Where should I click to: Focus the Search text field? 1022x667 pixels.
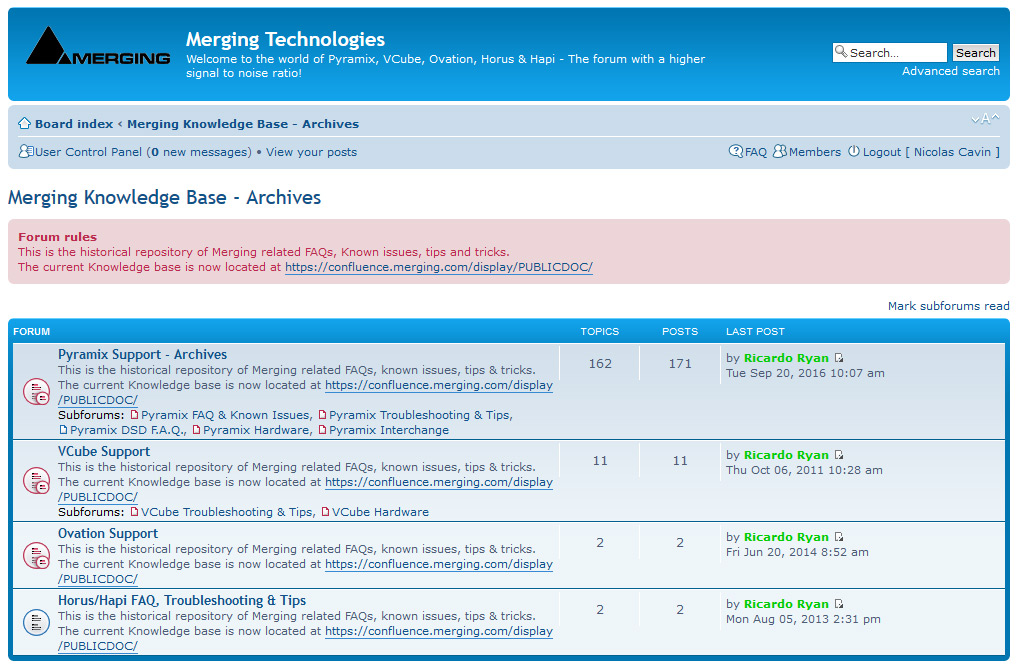point(890,53)
